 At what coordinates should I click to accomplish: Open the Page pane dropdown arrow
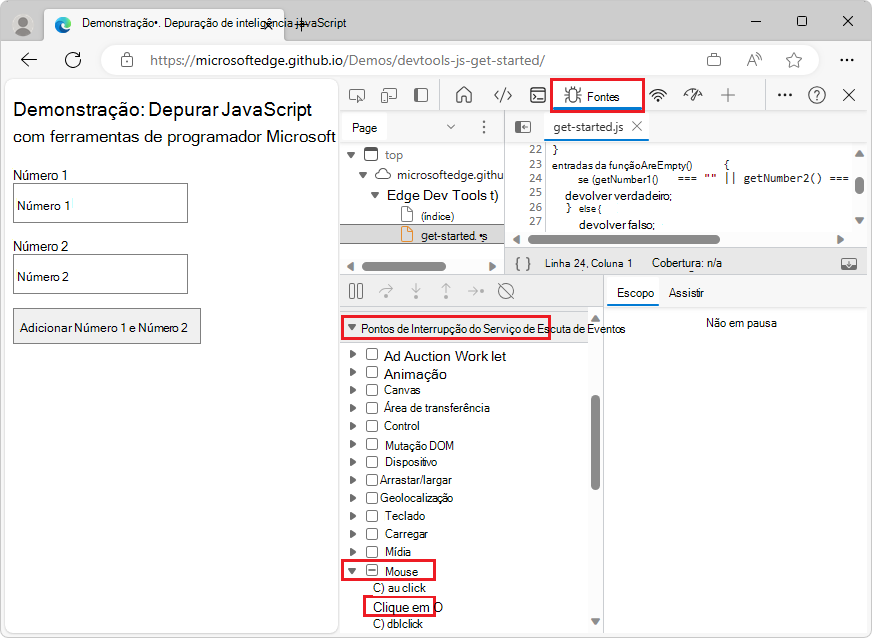click(x=450, y=127)
